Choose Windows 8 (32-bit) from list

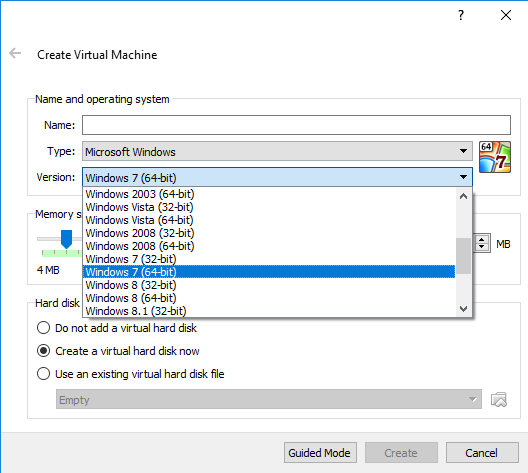click(x=269, y=285)
